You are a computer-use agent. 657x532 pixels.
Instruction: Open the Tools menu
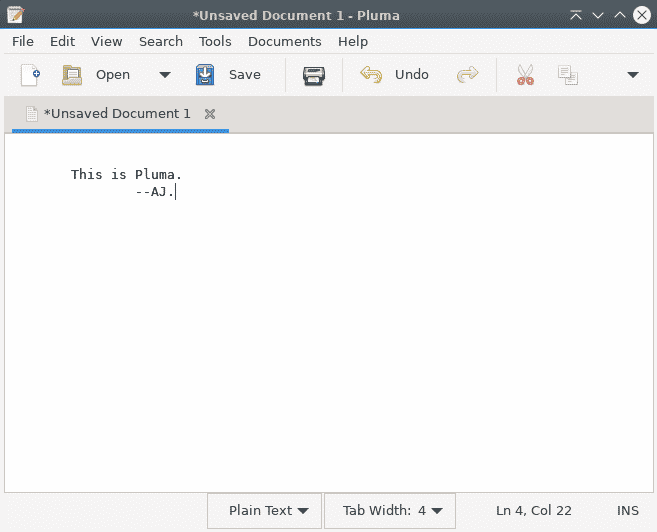[x=215, y=41]
